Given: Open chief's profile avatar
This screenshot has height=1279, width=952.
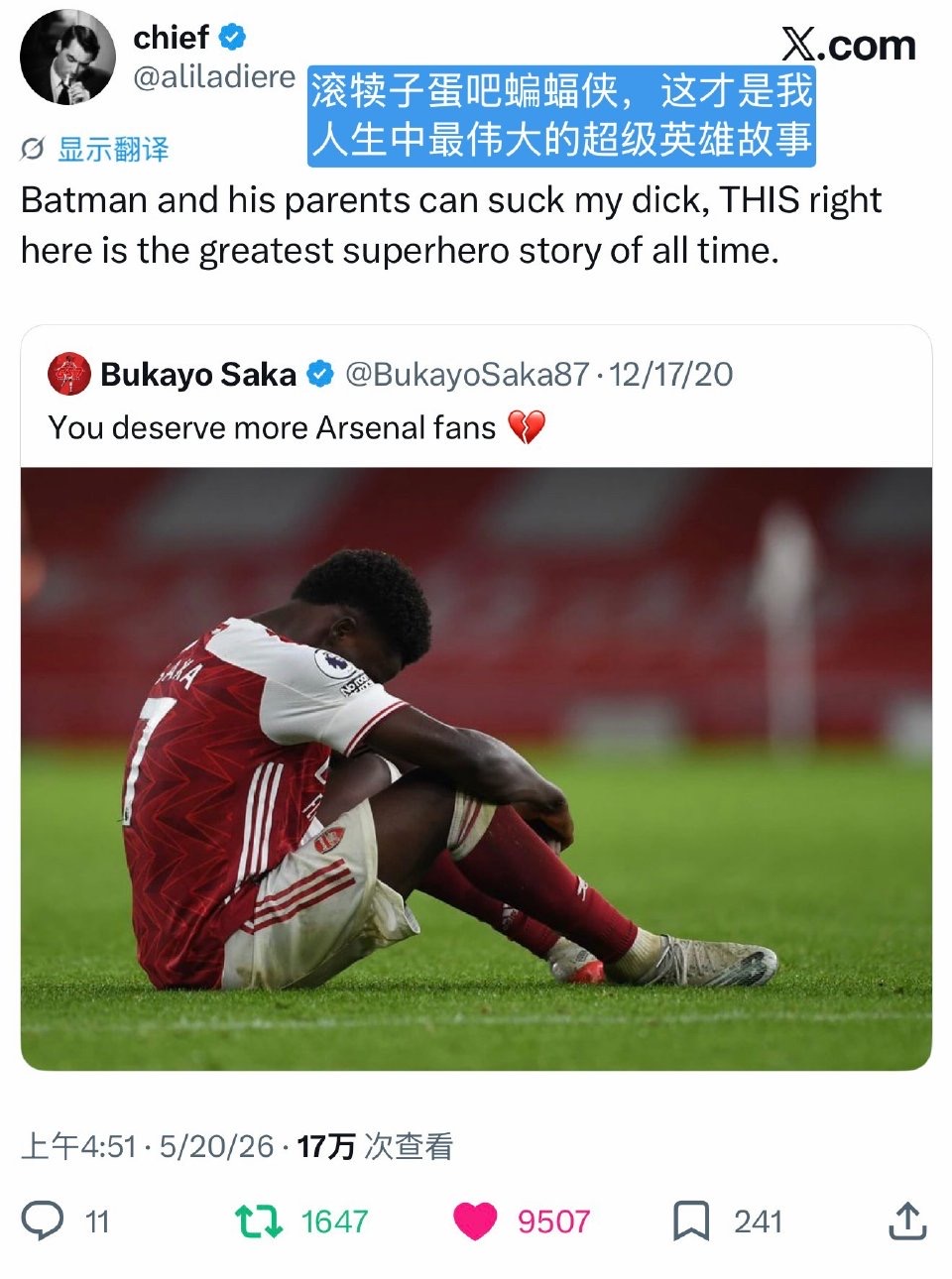Looking at the screenshot, I should pos(67,58).
